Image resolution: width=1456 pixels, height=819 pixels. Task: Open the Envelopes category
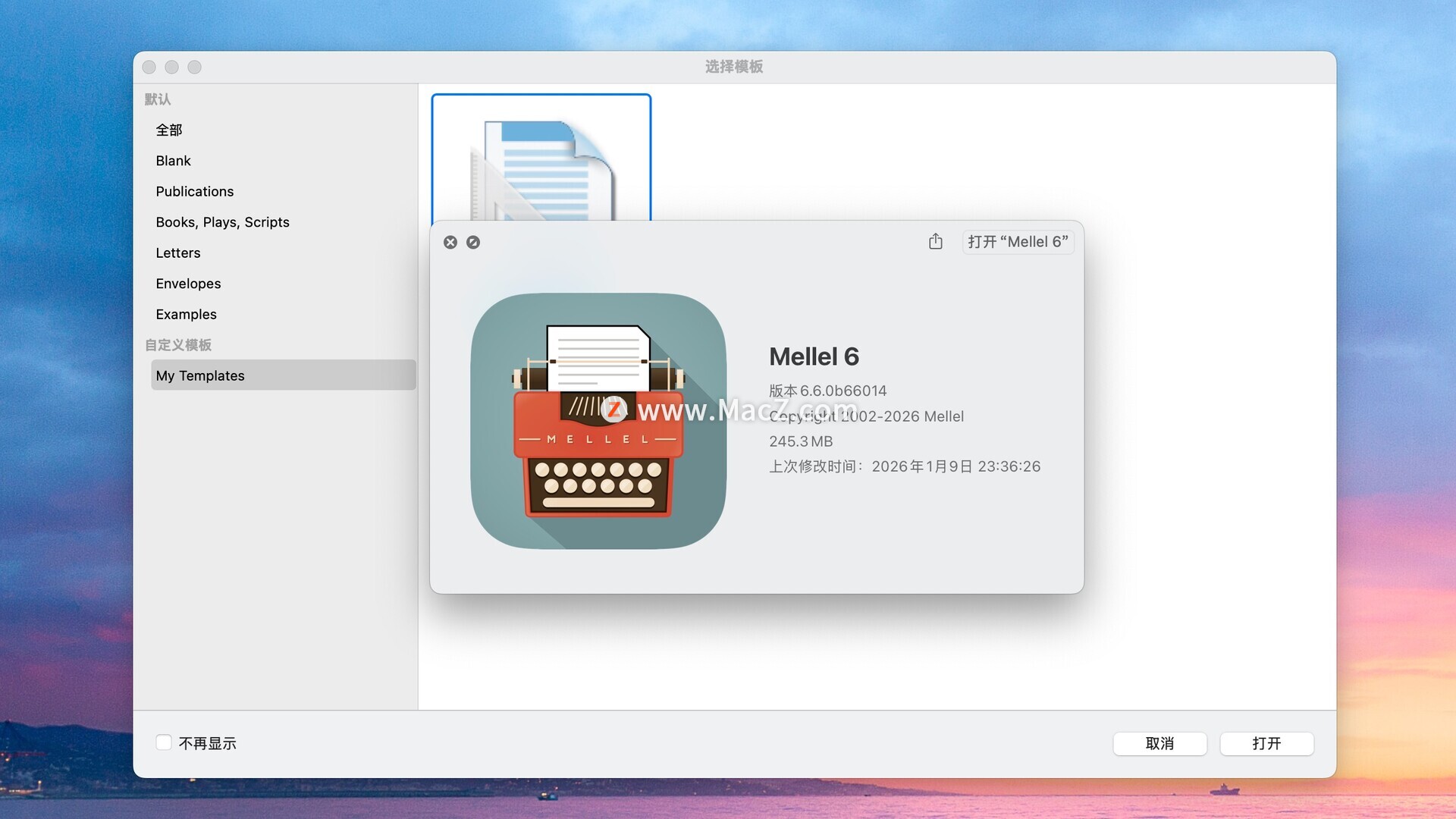[x=188, y=284]
